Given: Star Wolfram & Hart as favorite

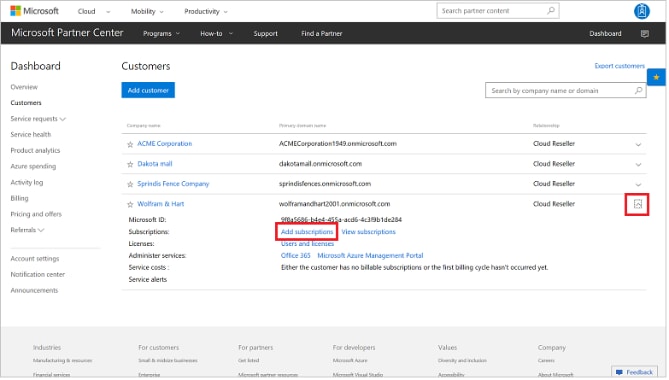Looking at the screenshot, I should pyautogui.click(x=131, y=205).
